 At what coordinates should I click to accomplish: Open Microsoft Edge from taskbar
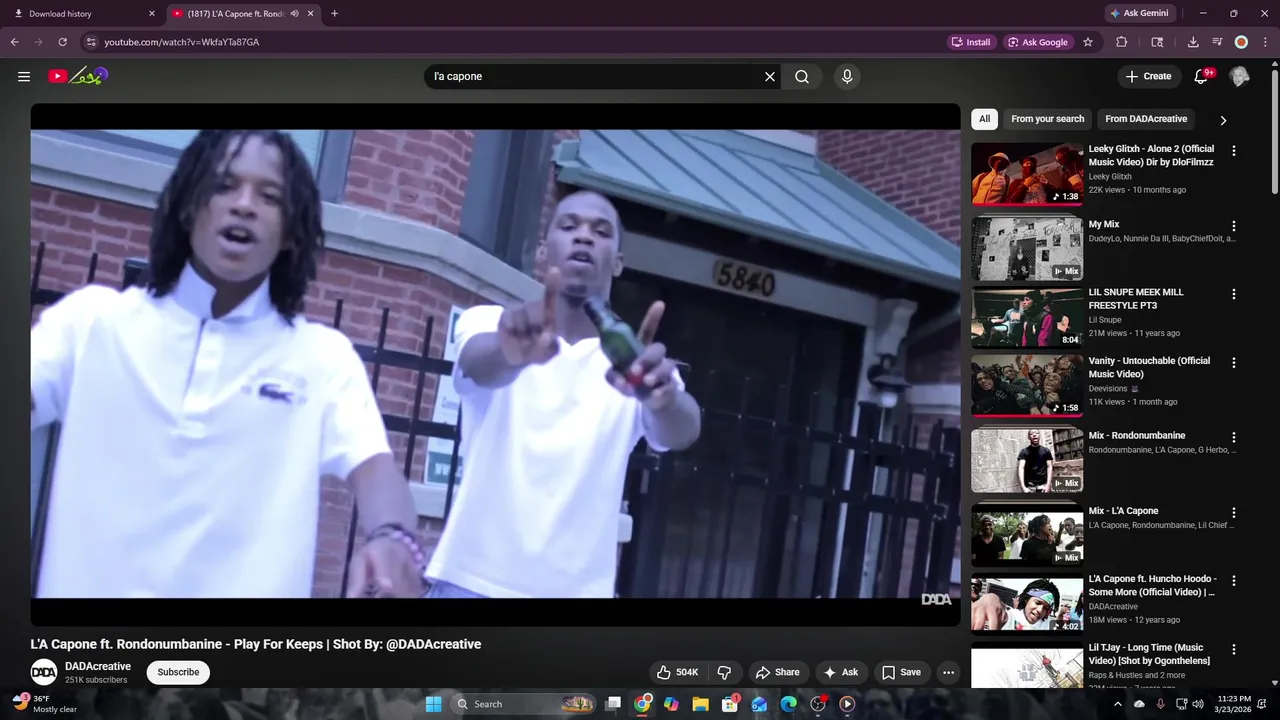tap(788, 704)
